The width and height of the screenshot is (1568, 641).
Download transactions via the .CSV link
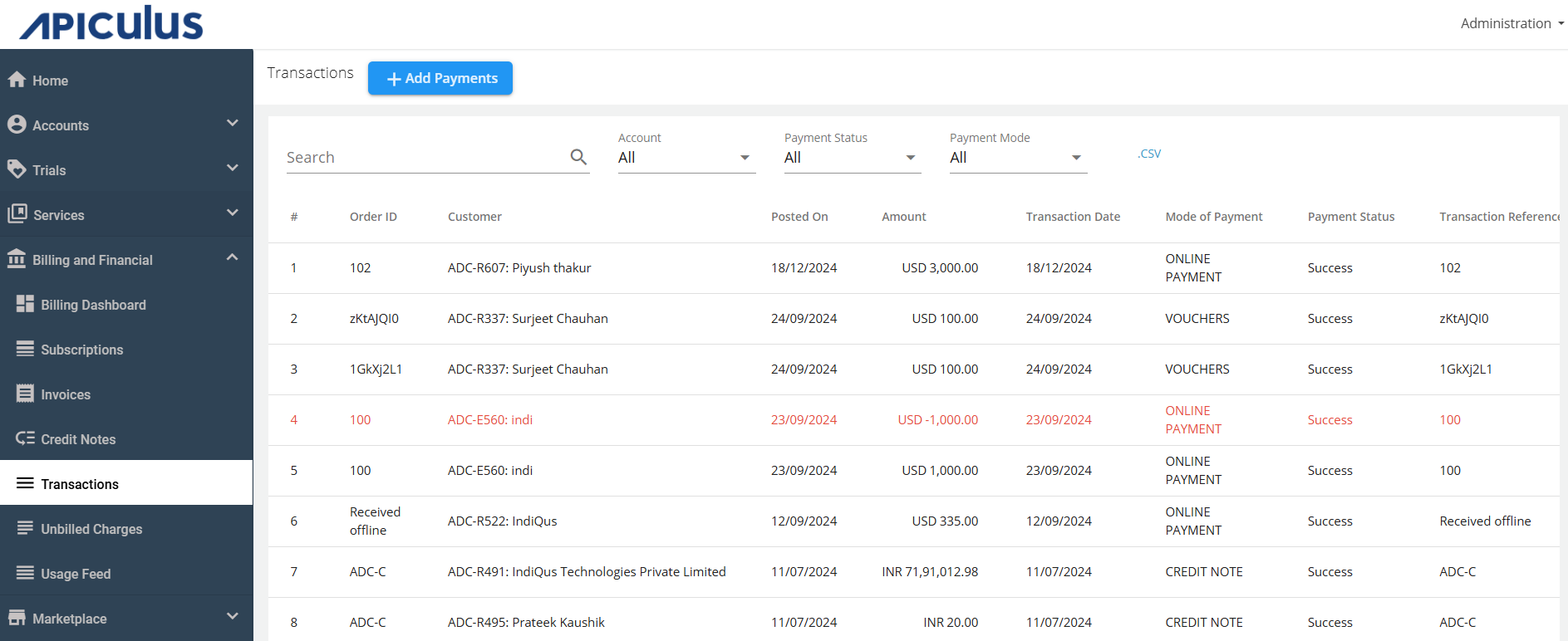[x=1149, y=154]
